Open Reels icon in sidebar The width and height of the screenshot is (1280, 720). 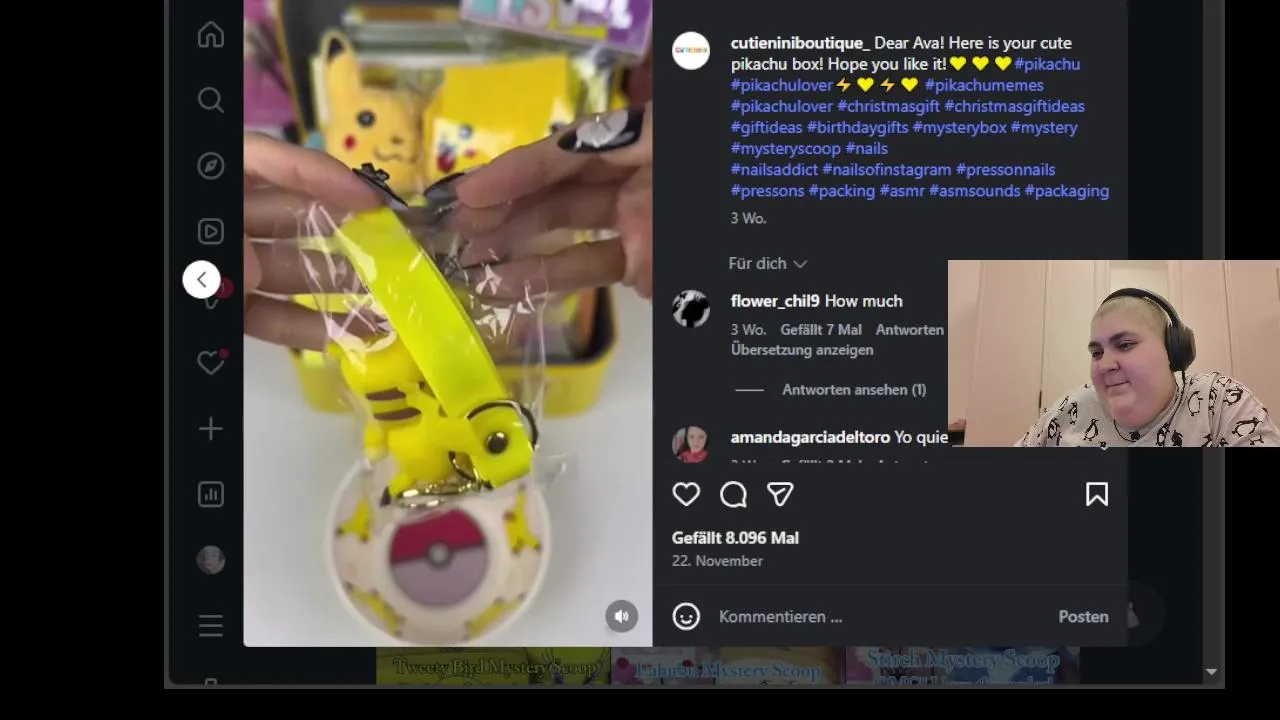tap(210, 232)
